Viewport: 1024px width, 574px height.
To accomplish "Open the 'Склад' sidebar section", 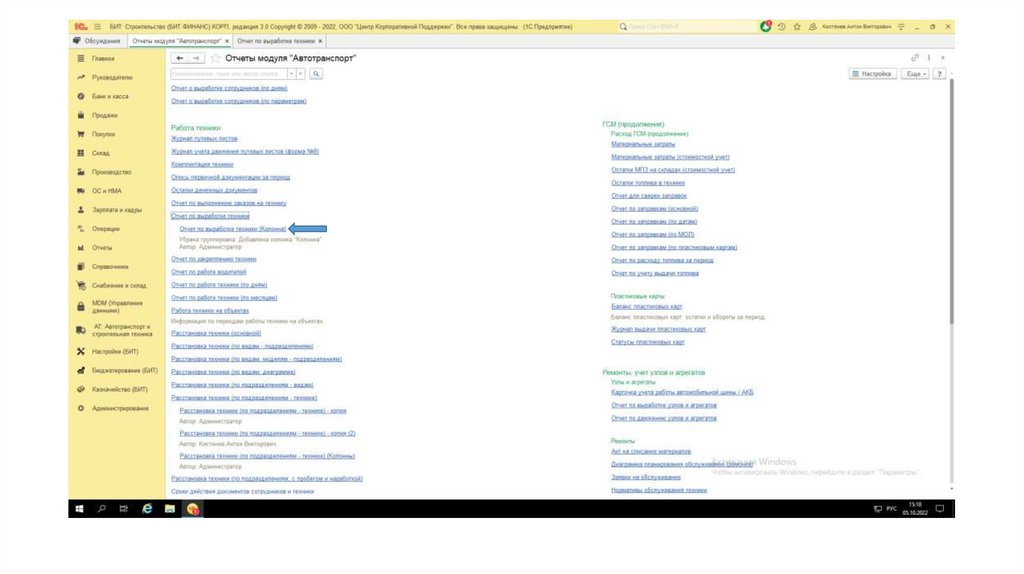I will point(101,153).
